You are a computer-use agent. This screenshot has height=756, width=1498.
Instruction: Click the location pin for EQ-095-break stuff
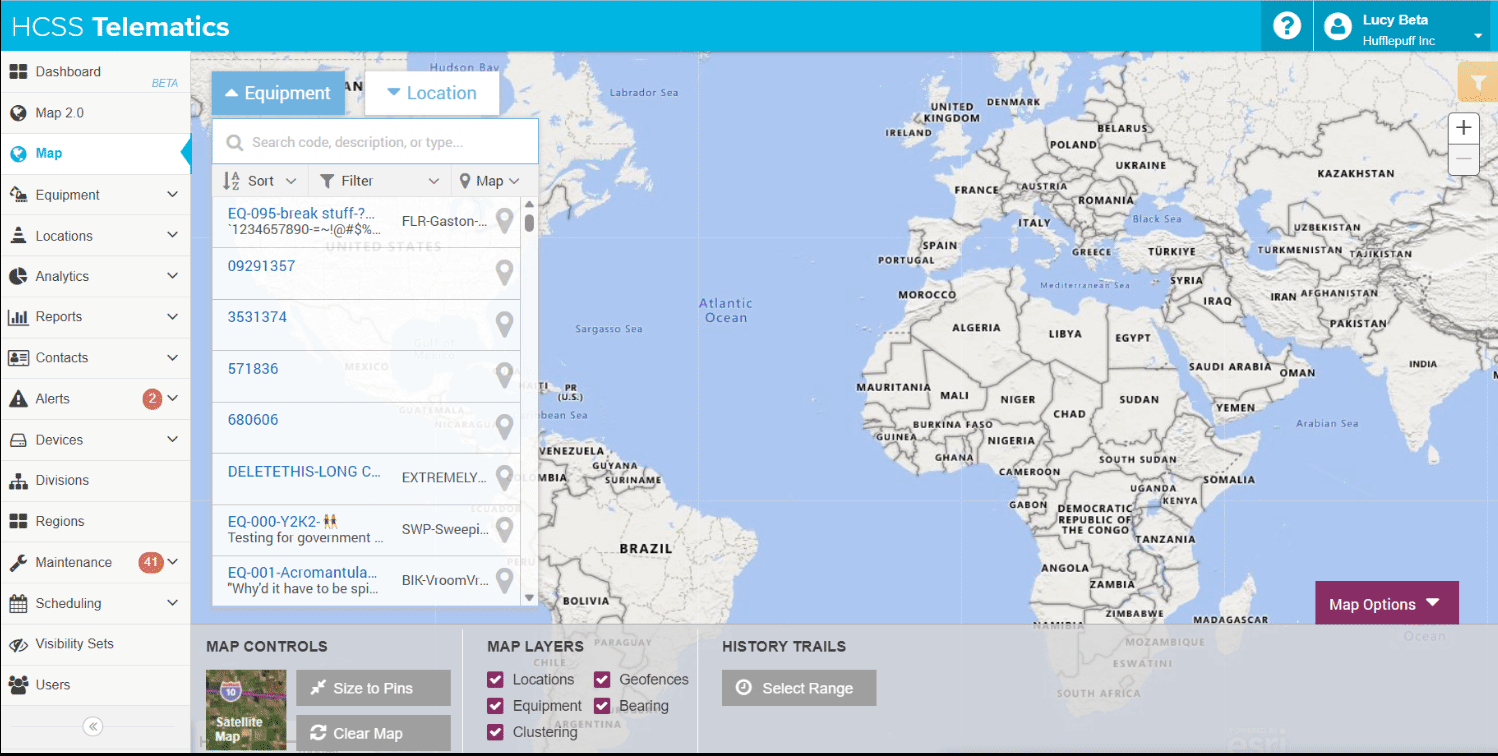(x=505, y=220)
